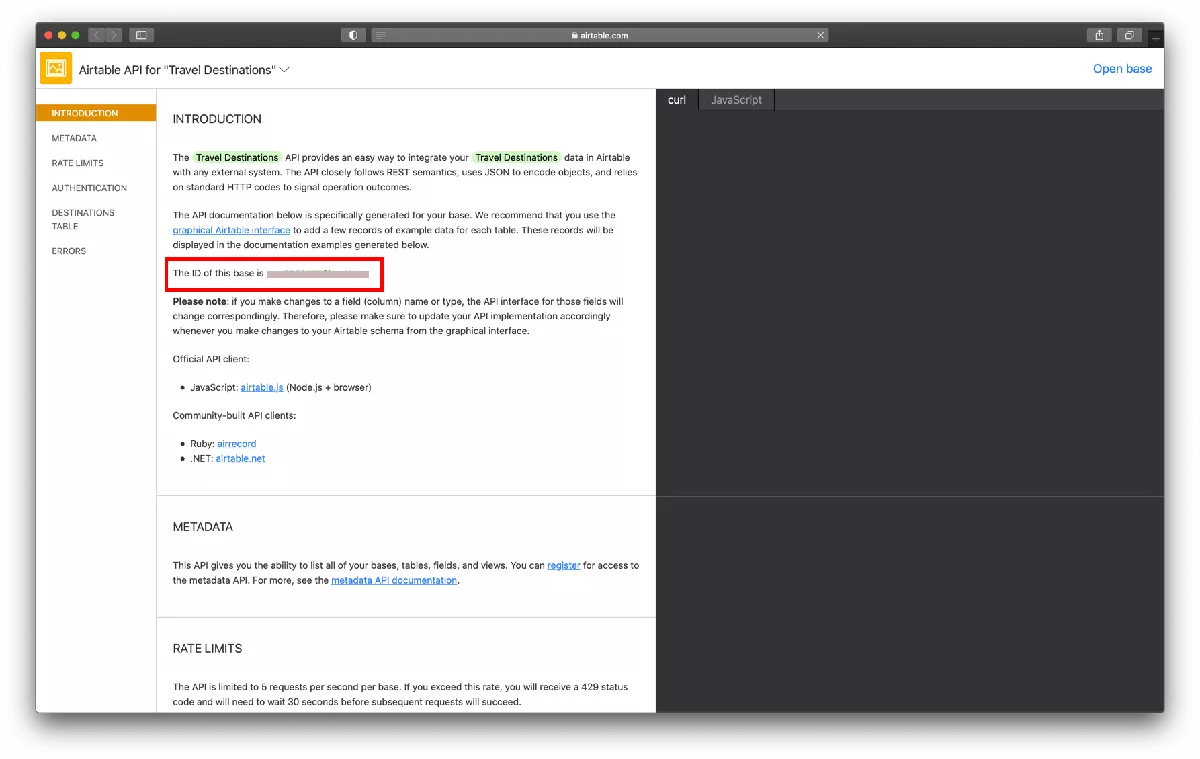The width and height of the screenshot is (1200, 759).
Task: Expand the Travel Destinations base dropdown
Action: (285, 70)
